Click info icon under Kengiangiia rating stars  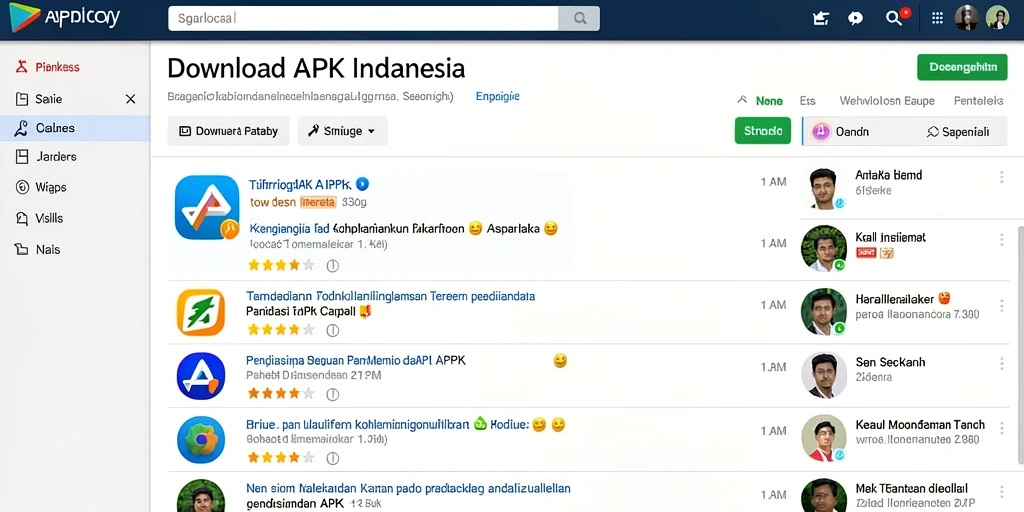(x=332, y=265)
